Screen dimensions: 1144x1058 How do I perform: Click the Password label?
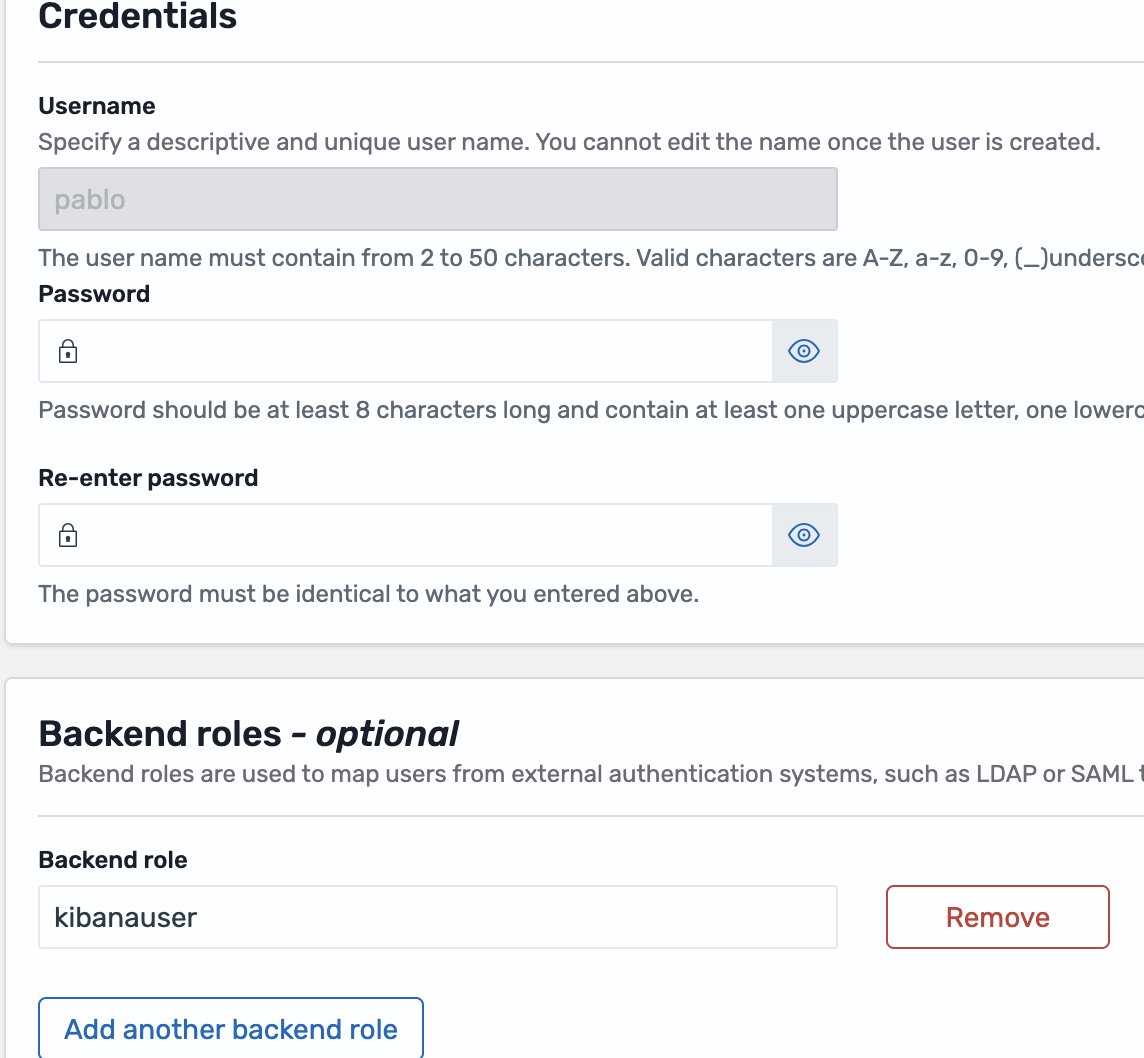pyautogui.click(x=94, y=294)
